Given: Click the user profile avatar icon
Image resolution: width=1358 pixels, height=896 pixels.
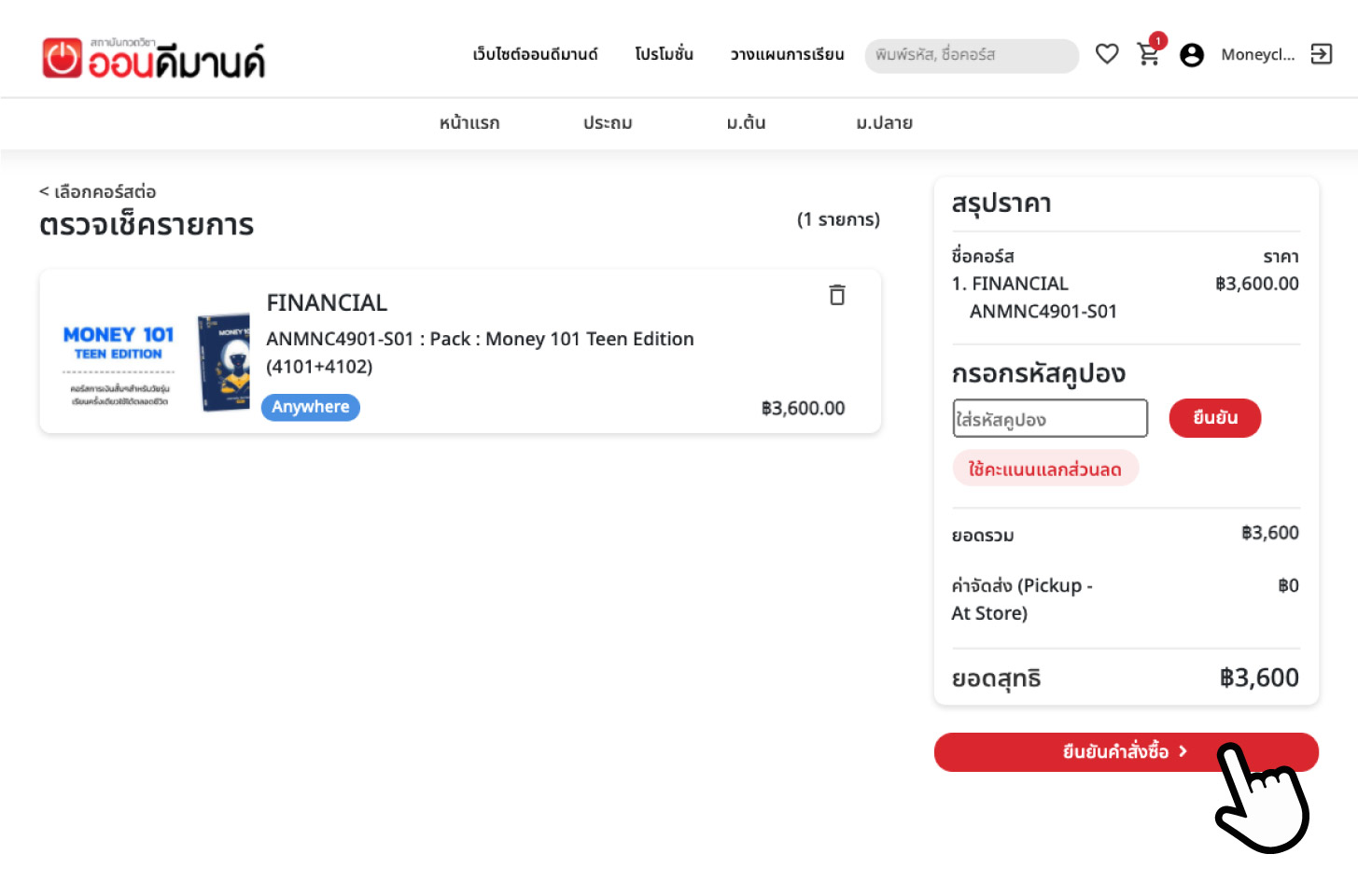Looking at the screenshot, I should pyautogui.click(x=1192, y=56).
